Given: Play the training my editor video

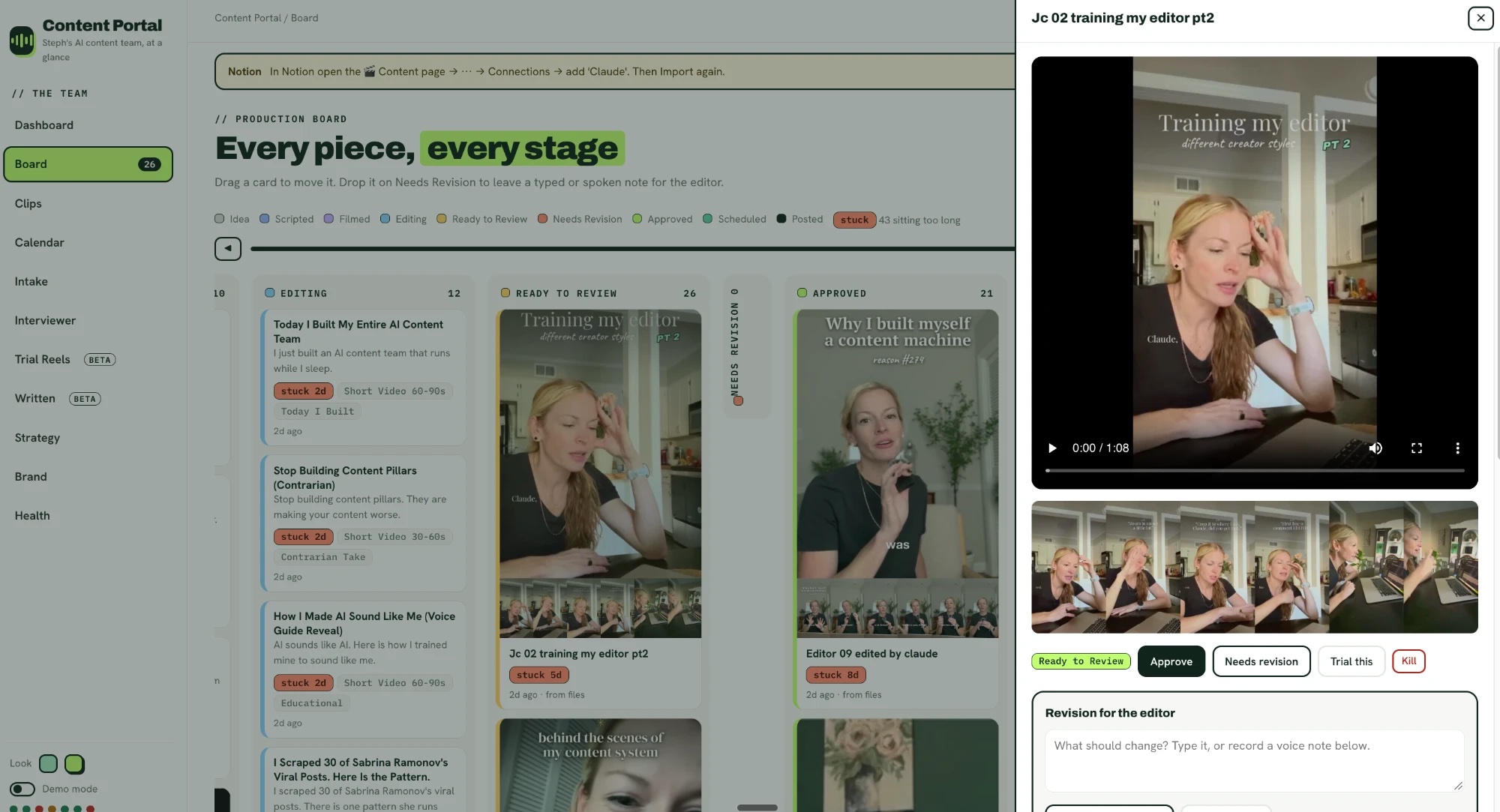Looking at the screenshot, I should coord(1052,448).
